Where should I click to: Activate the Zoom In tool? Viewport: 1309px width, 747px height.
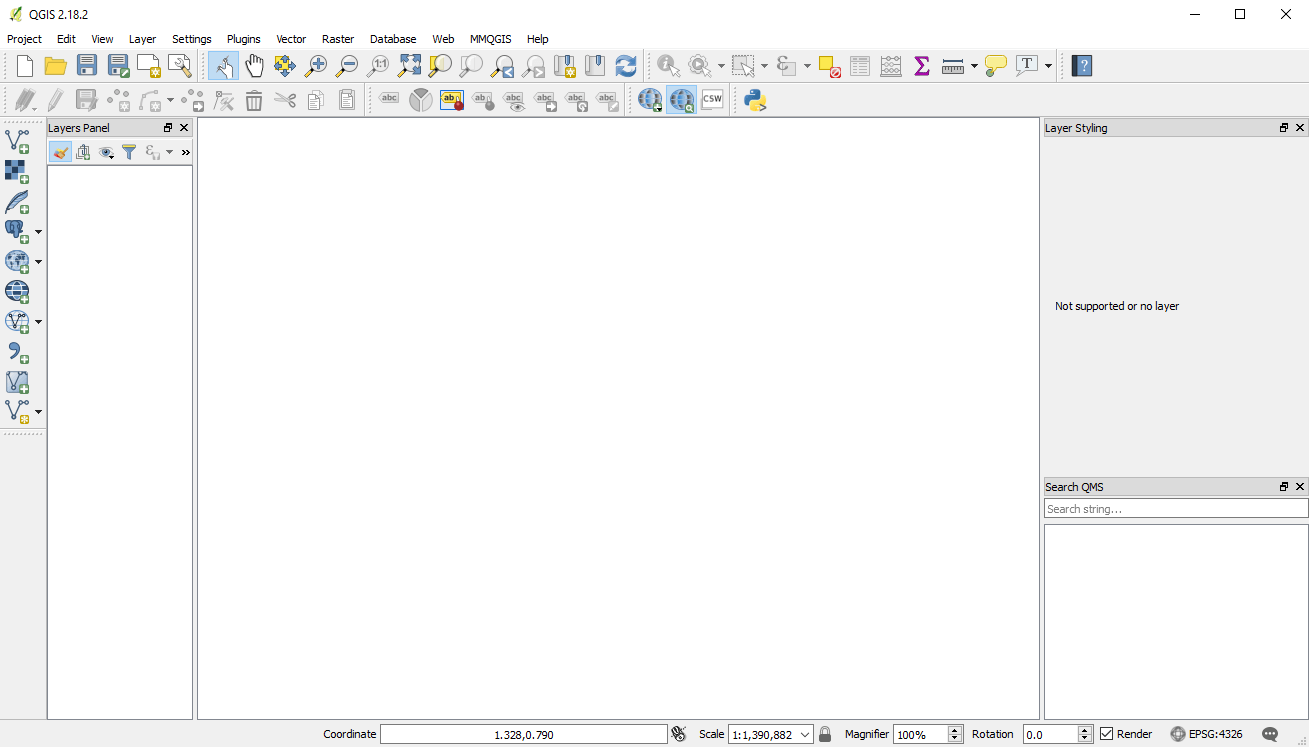[x=316, y=66]
